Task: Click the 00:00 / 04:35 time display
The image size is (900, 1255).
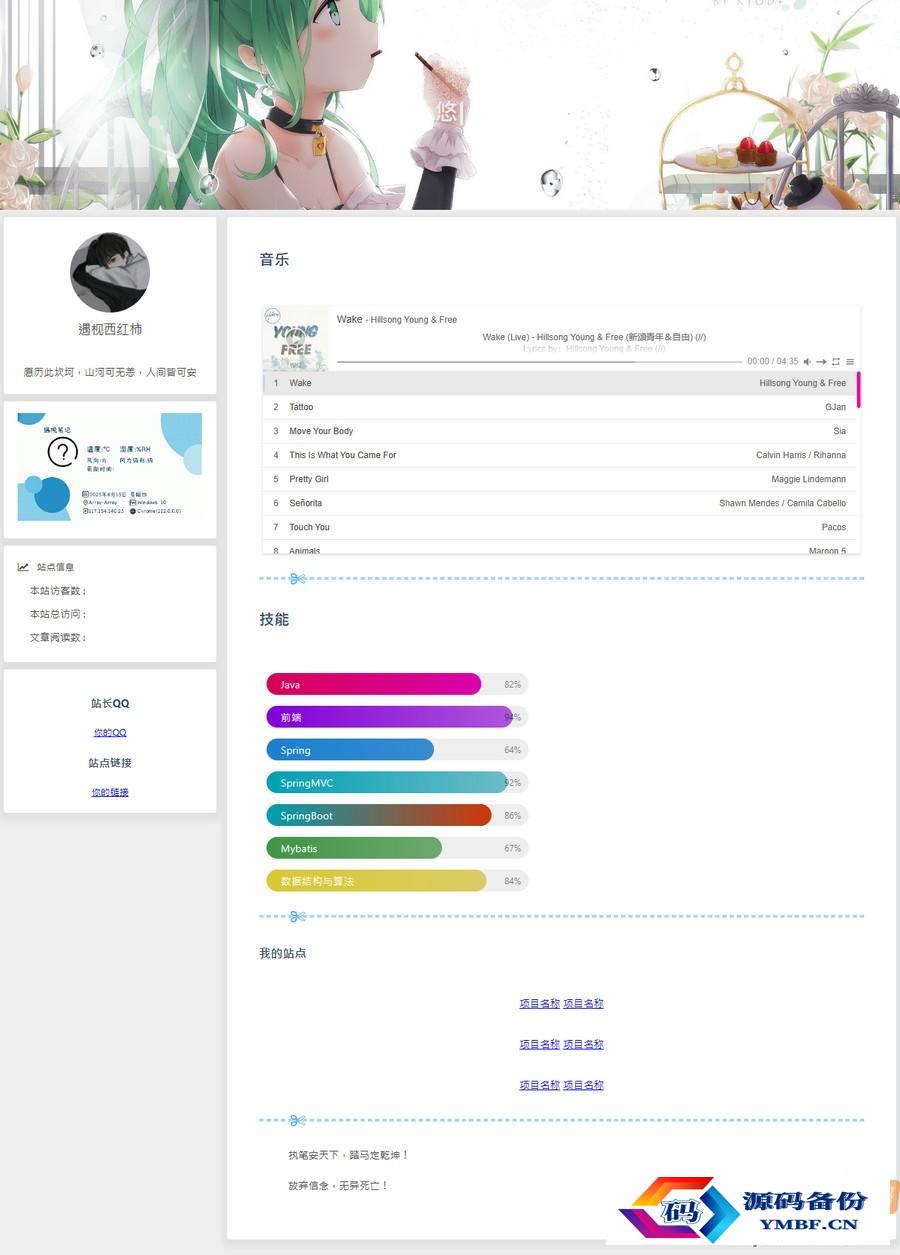Action: pos(773,362)
